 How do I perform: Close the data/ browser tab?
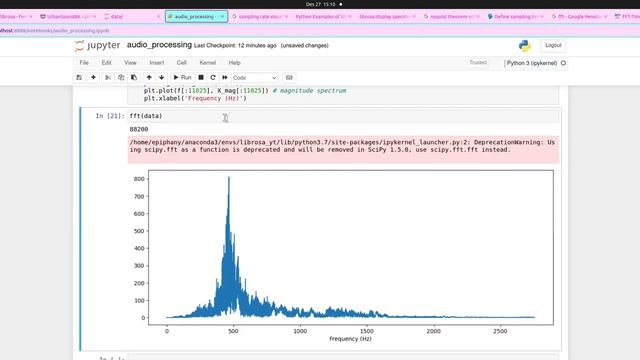pos(158,17)
